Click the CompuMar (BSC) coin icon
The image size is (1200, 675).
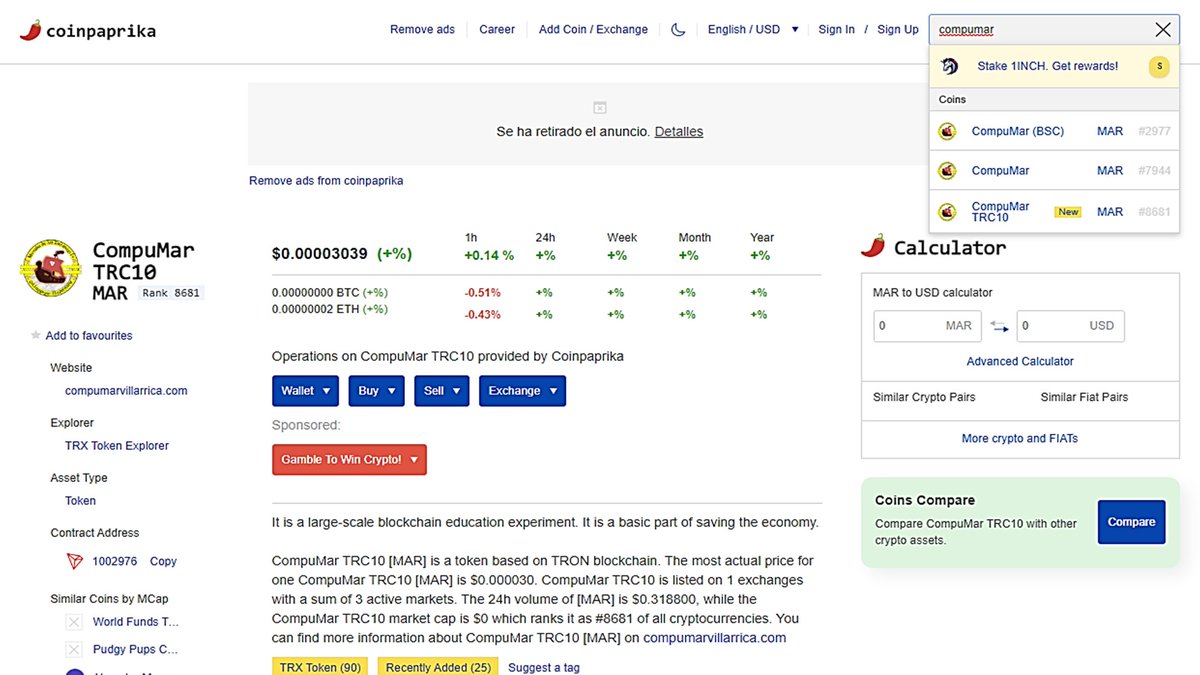(x=947, y=131)
